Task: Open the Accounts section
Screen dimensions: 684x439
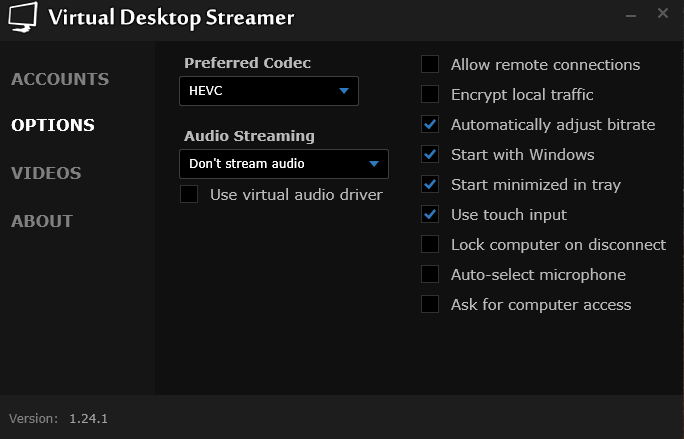Action: (60, 79)
